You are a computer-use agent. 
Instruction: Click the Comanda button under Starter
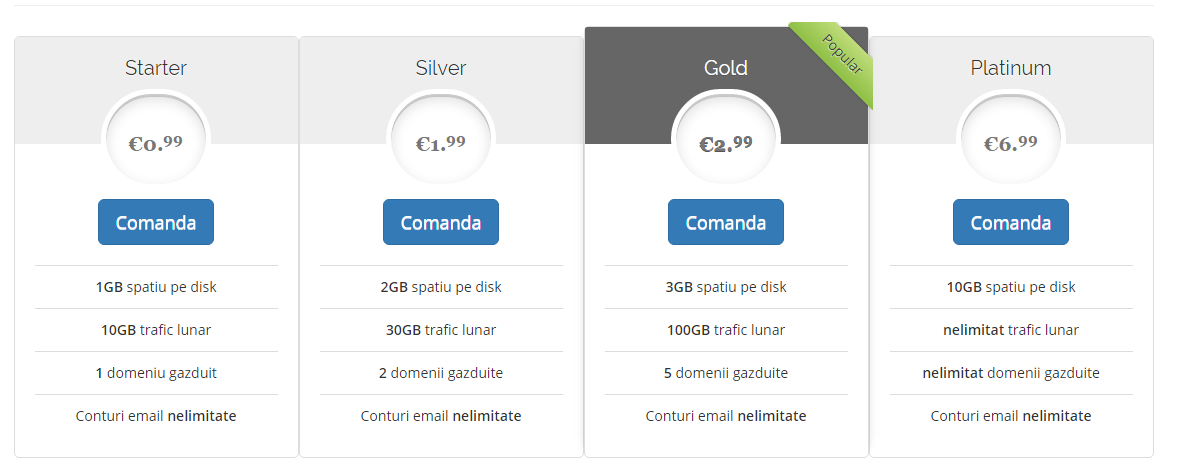tap(156, 222)
